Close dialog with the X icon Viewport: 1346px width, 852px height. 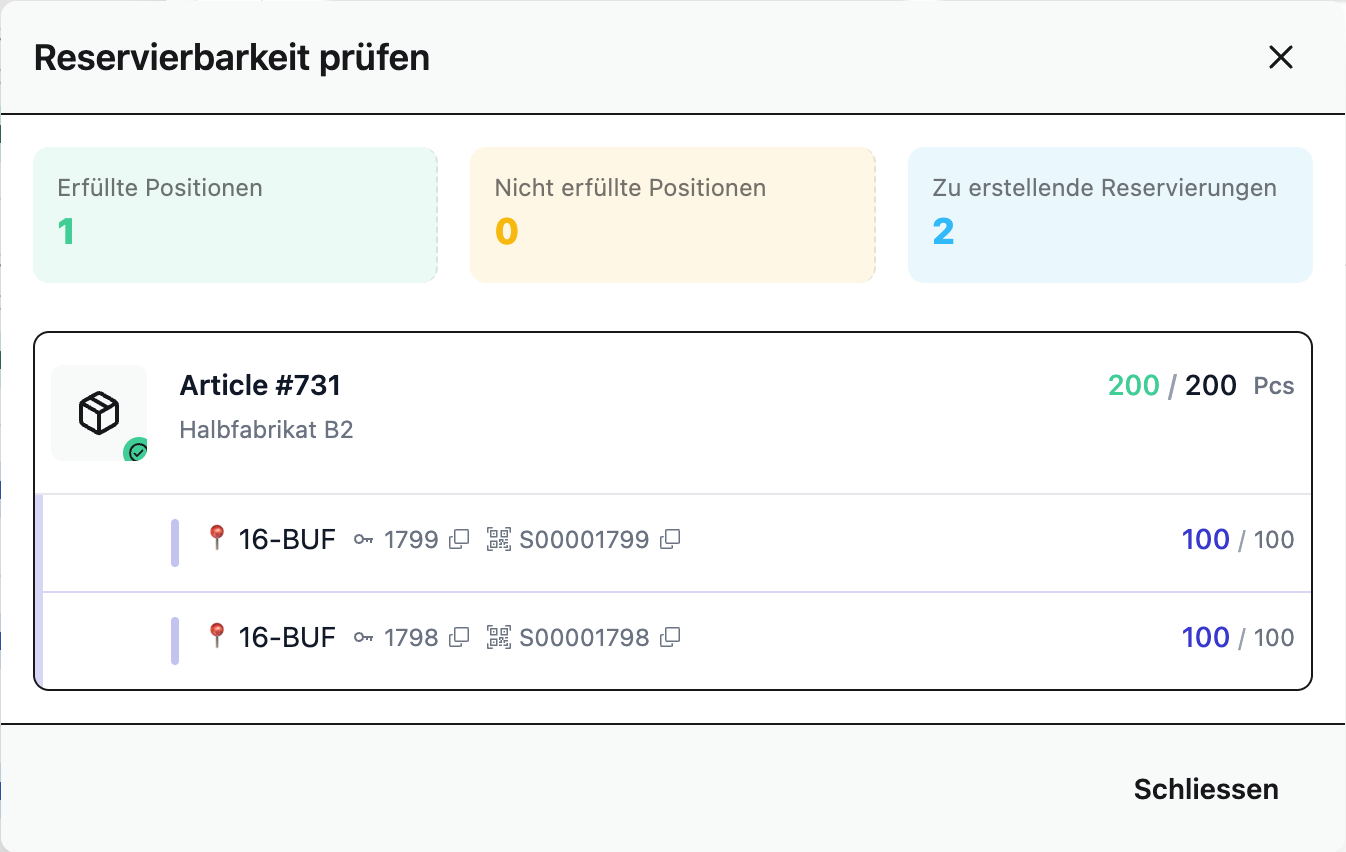click(1281, 57)
